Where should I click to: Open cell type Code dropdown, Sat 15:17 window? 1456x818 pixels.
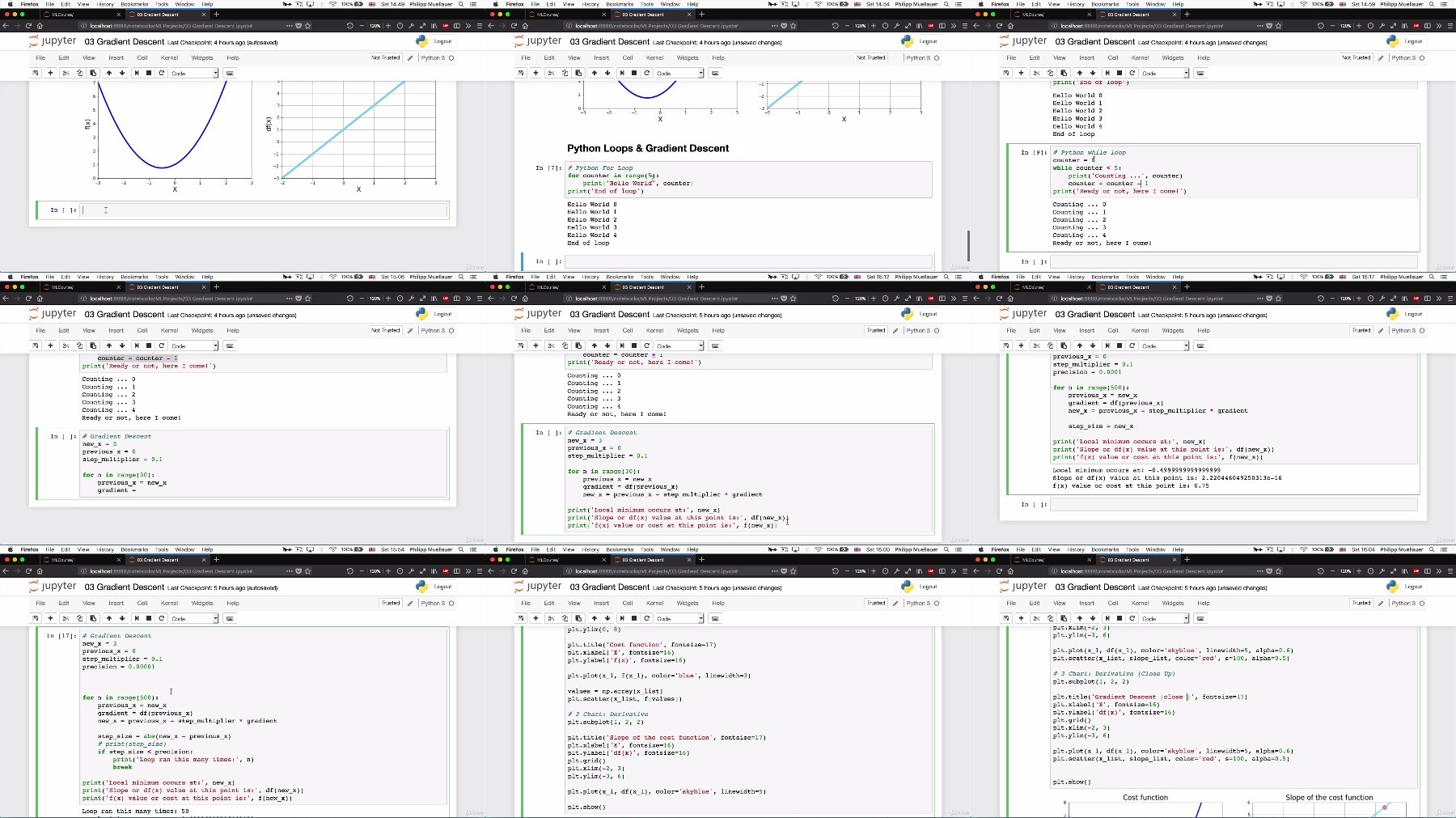[1164, 345]
